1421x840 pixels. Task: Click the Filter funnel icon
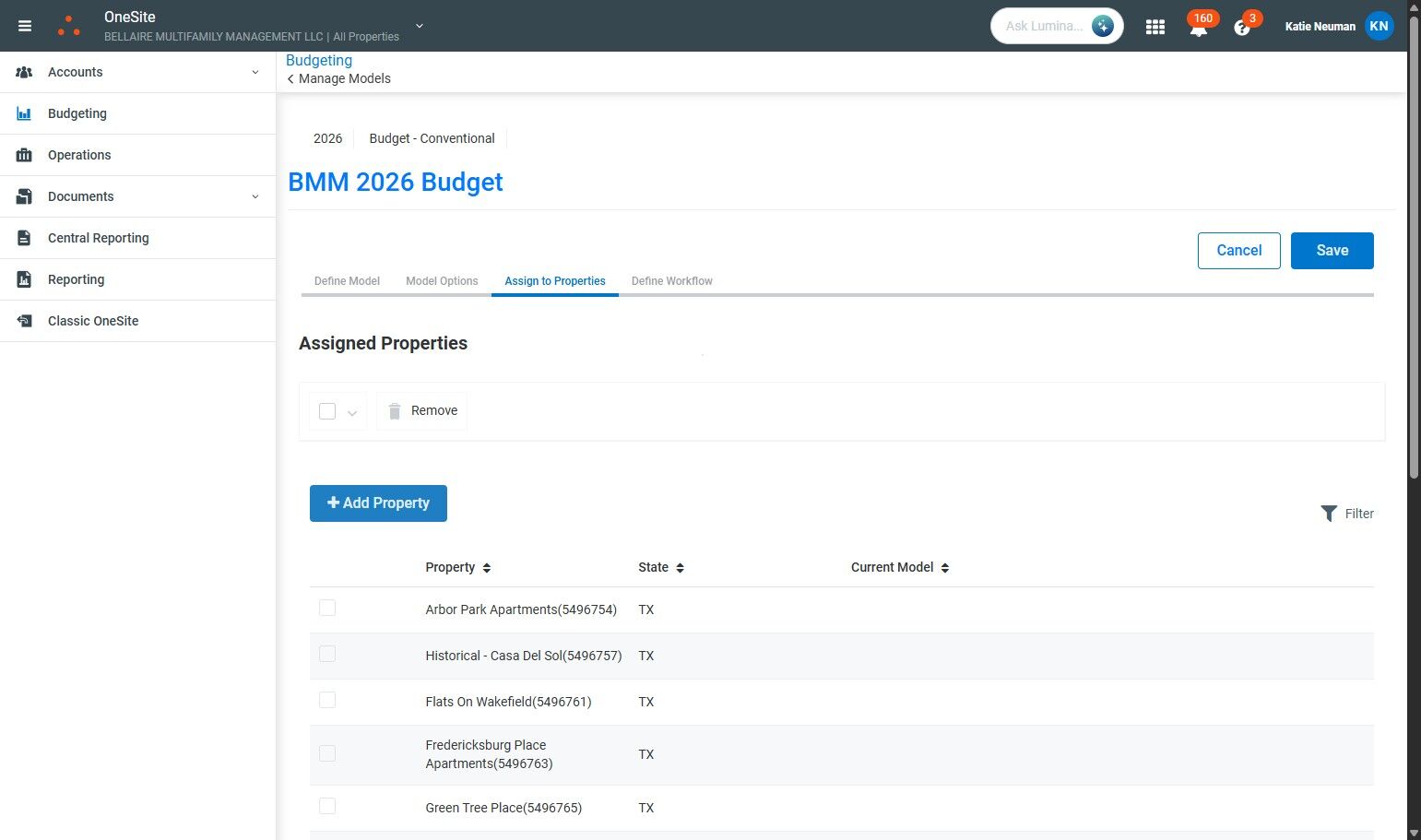tap(1329, 514)
